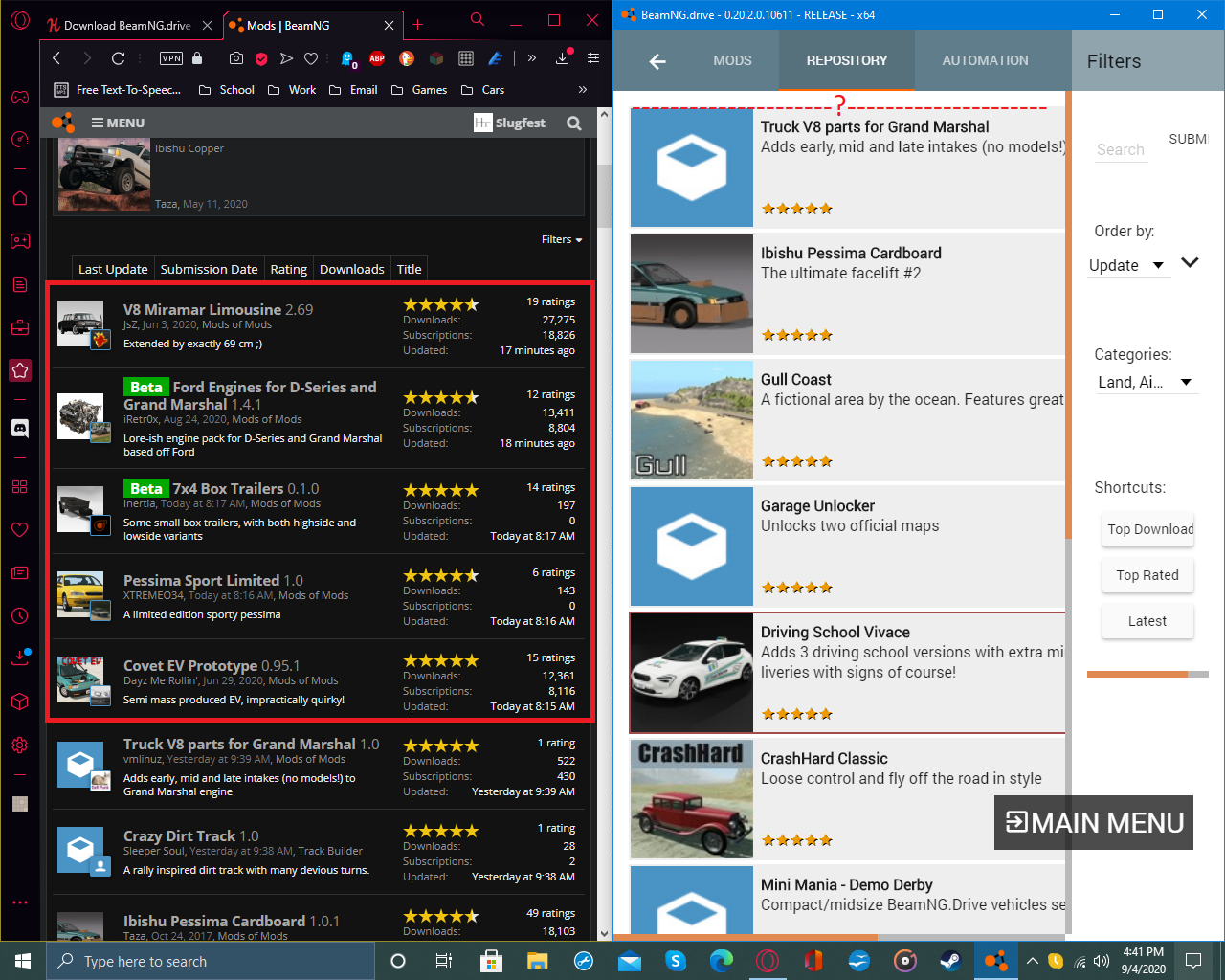Image resolution: width=1225 pixels, height=980 pixels.
Task: Click the Top Download shortcut button
Action: point(1147,529)
